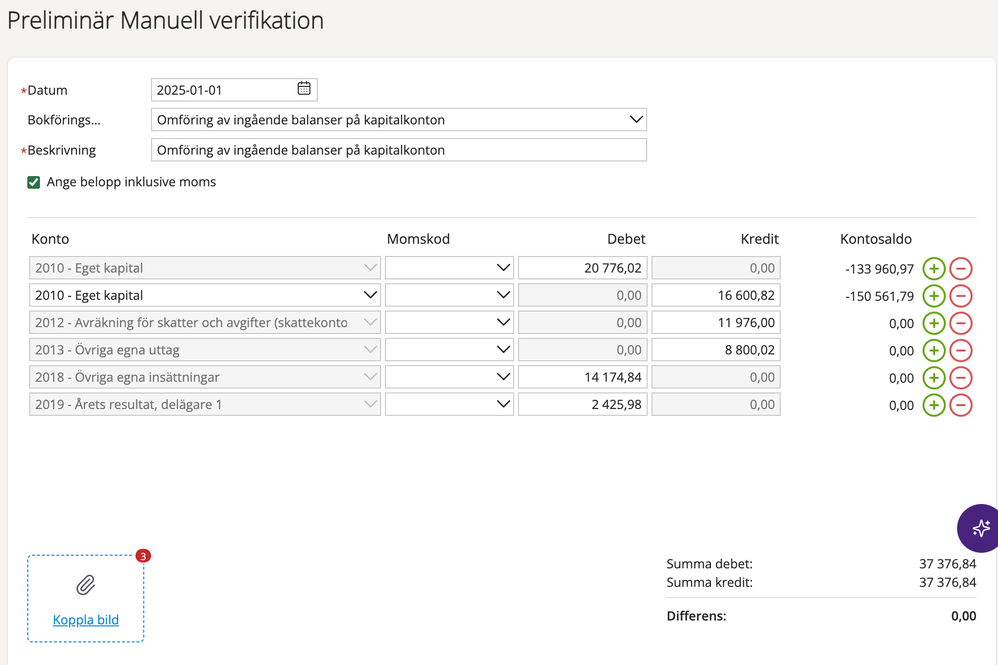The width and height of the screenshot is (998, 665).
Task: Click the Beskrivning text field
Action: tap(398, 150)
